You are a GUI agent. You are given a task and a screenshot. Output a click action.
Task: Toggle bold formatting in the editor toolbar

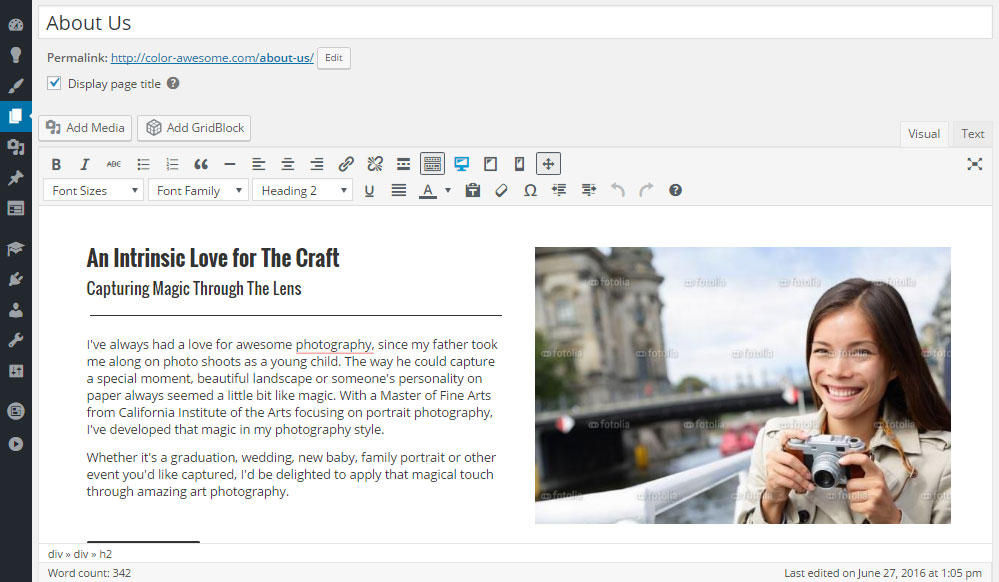coord(56,164)
